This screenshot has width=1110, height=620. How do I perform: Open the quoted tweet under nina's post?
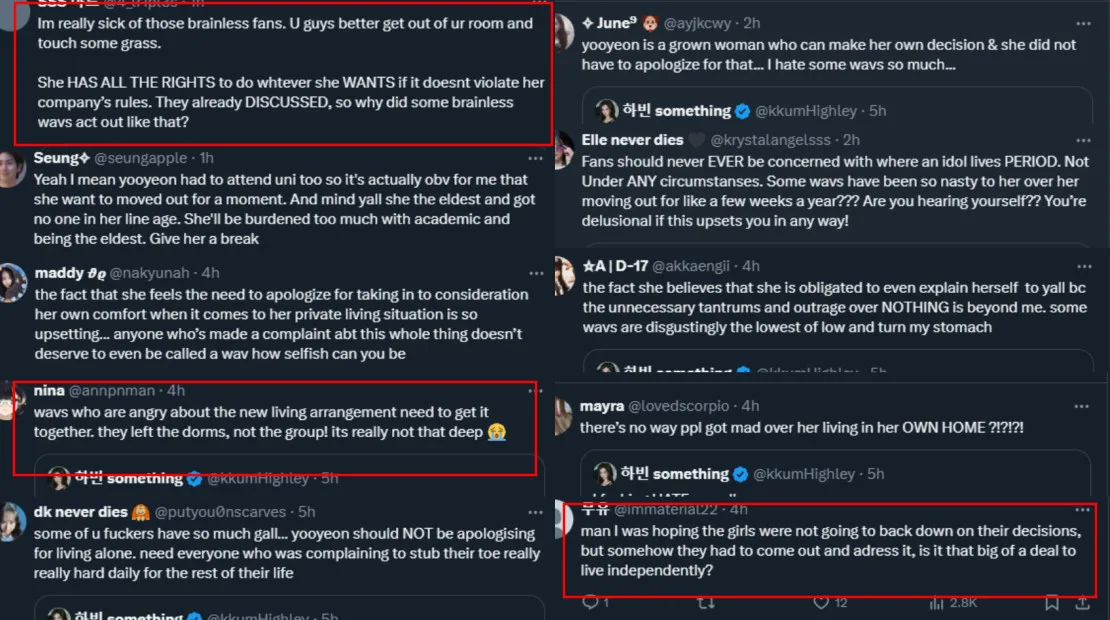[280, 478]
